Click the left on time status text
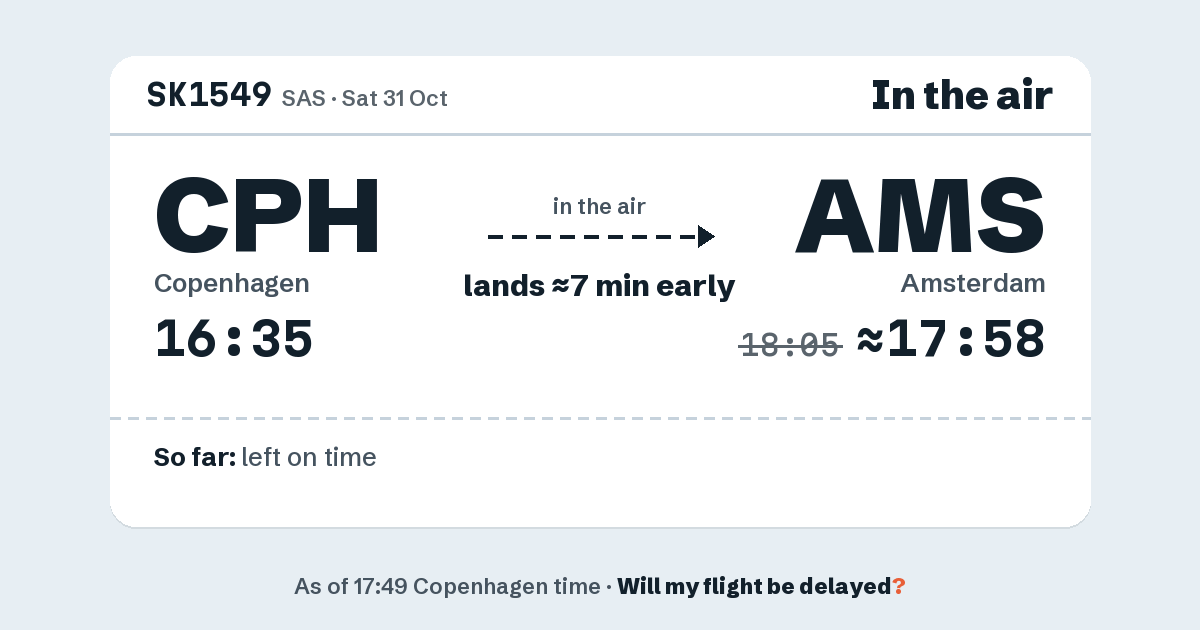 pyautogui.click(x=309, y=458)
